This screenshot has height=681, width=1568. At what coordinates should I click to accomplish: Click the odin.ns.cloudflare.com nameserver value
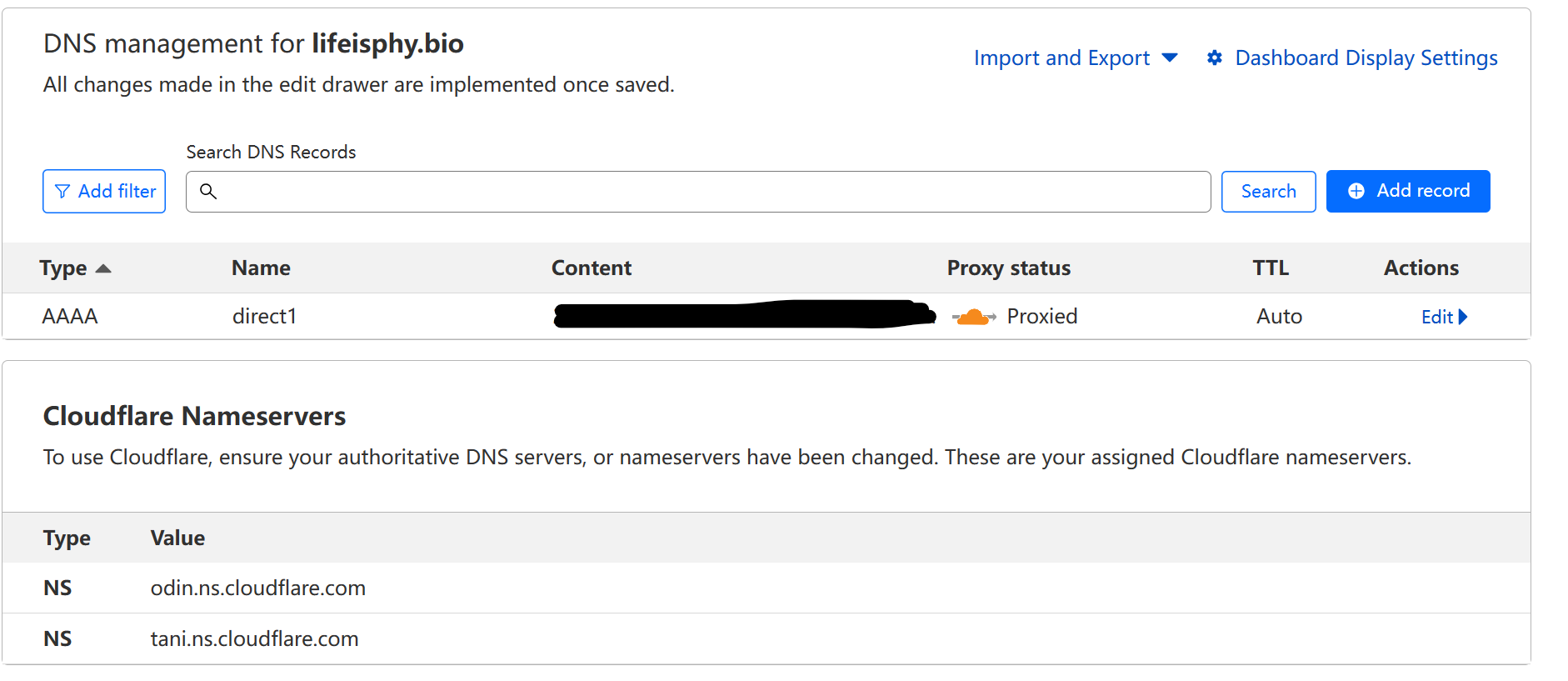click(257, 588)
